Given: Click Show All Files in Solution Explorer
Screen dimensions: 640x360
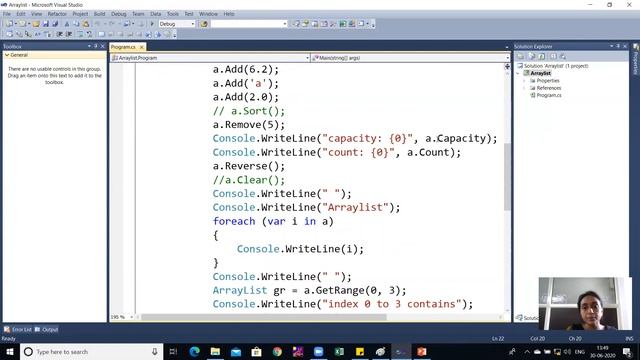Looking at the screenshot, I should [x=531, y=56].
